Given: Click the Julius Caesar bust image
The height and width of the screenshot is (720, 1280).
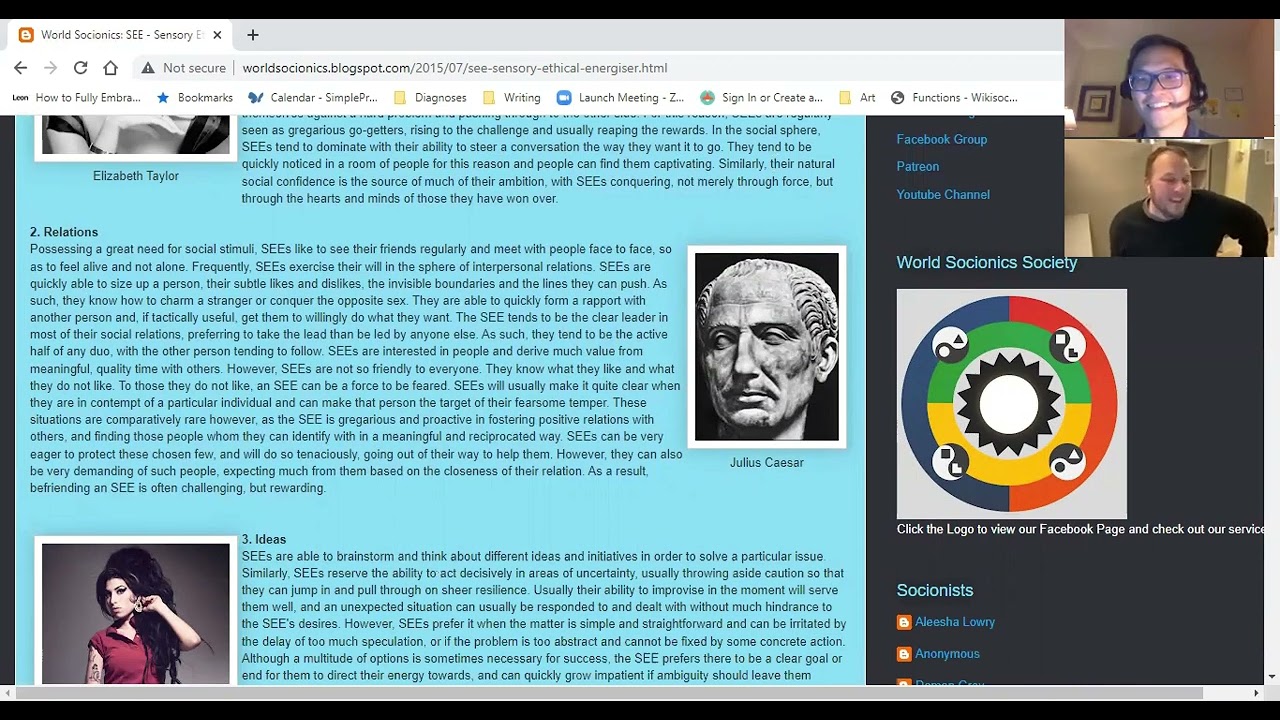Looking at the screenshot, I should coord(767,347).
